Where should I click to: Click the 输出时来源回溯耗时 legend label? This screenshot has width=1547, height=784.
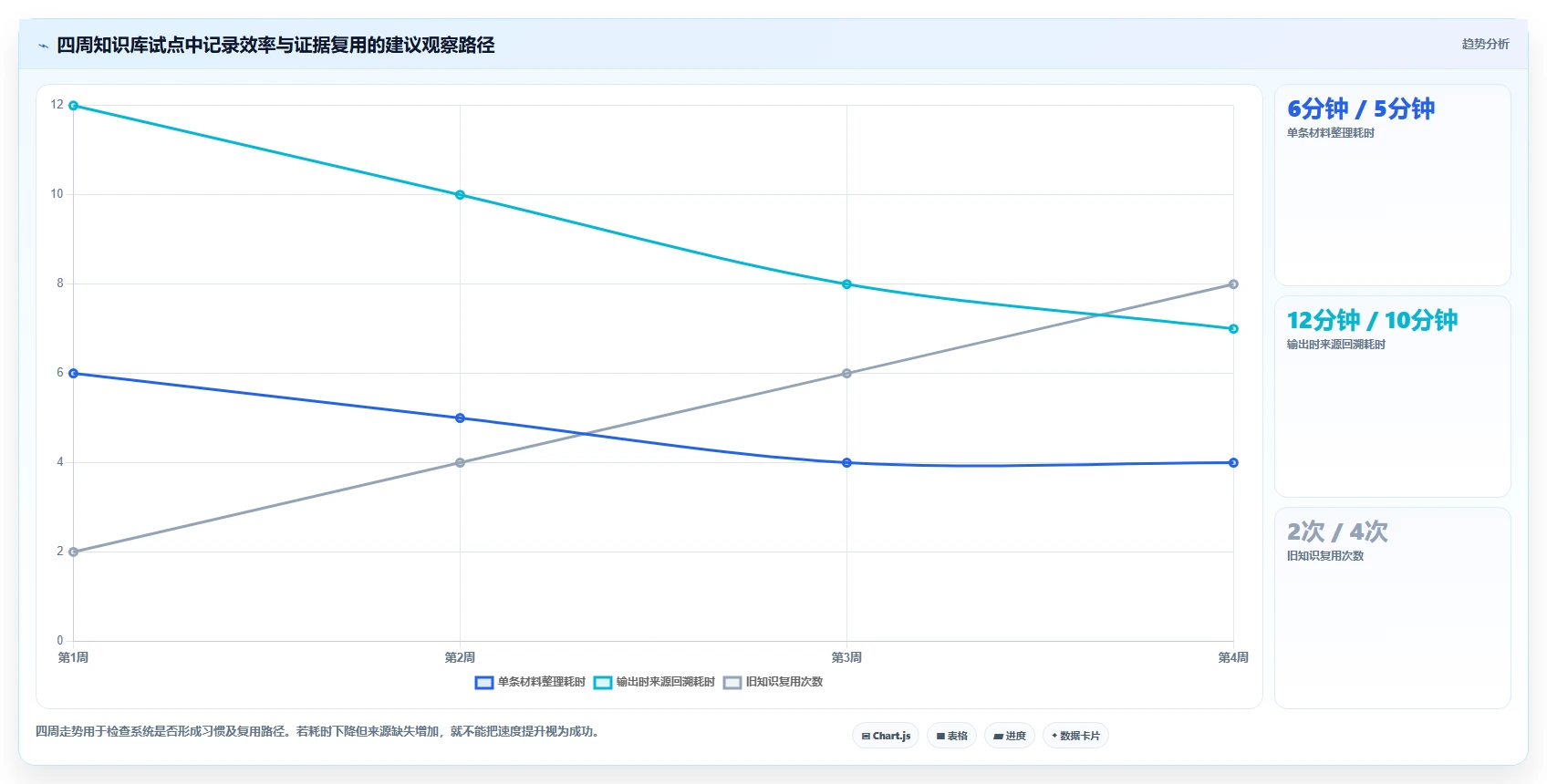pyautogui.click(x=666, y=682)
